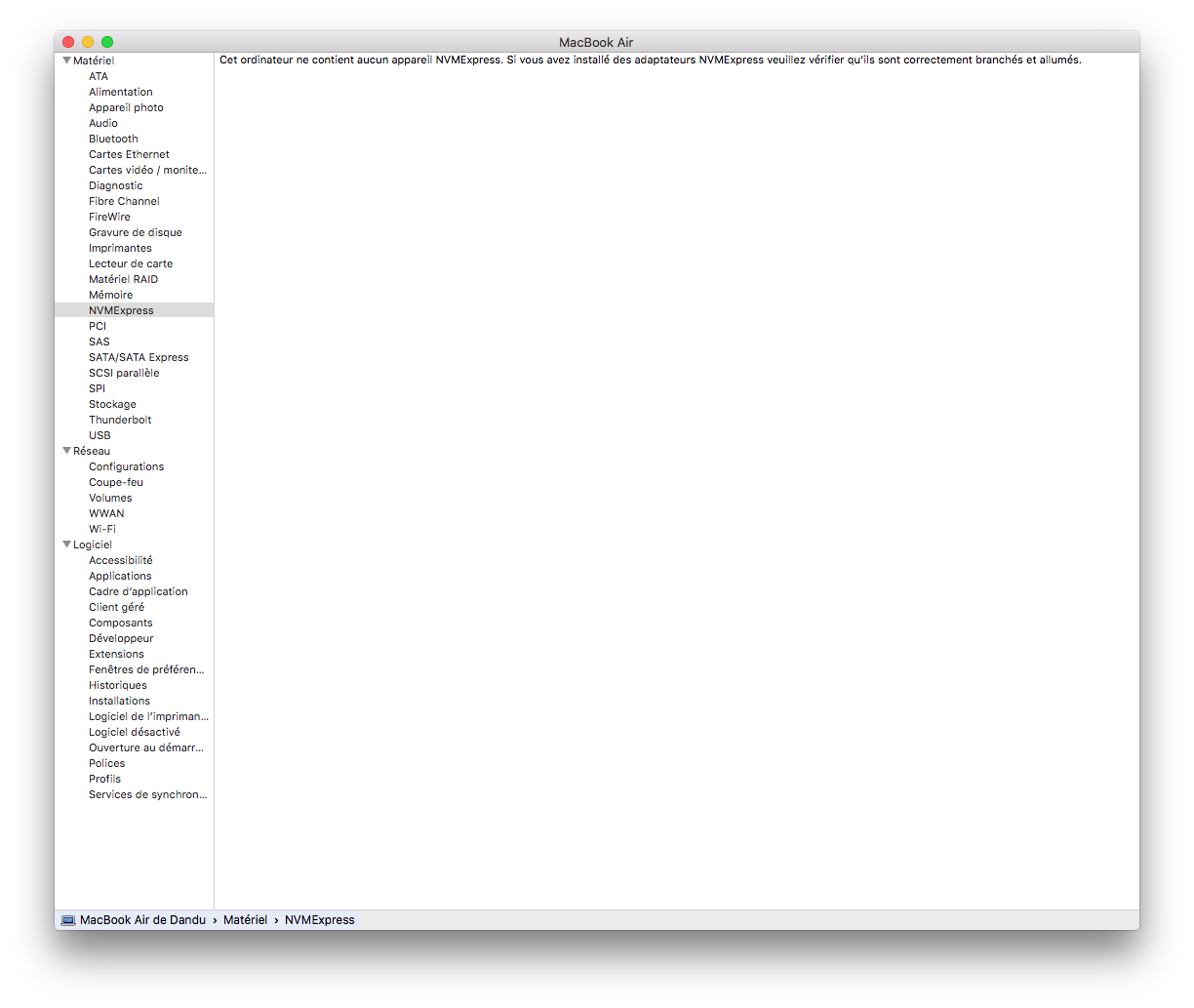
Task: Select Cadre d'application entry
Action: (139, 591)
